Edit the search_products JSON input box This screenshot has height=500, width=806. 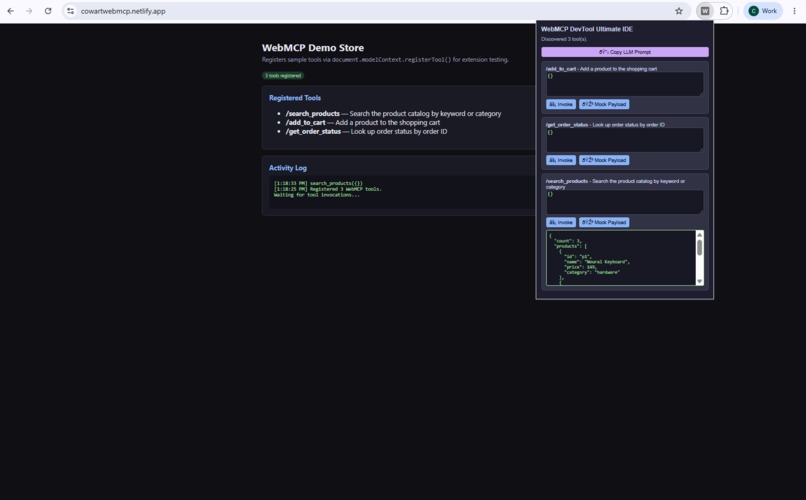tap(625, 202)
